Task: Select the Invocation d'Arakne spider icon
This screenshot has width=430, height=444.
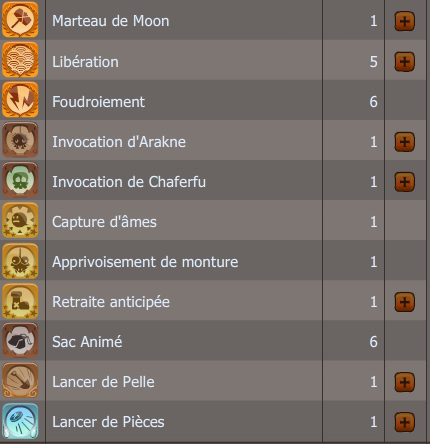Action: [x=20, y=140]
